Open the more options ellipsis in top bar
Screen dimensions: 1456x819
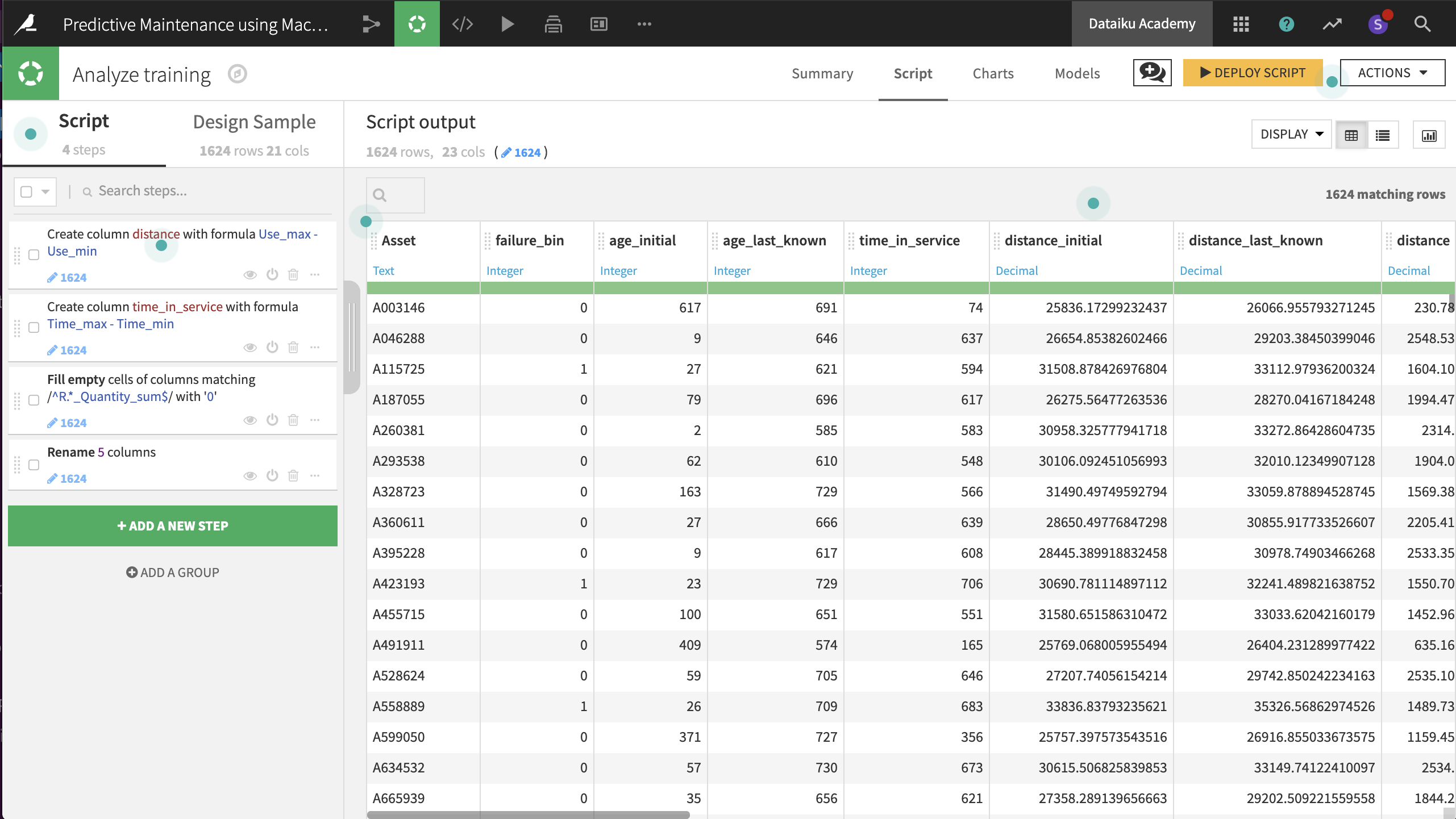[x=644, y=24]
